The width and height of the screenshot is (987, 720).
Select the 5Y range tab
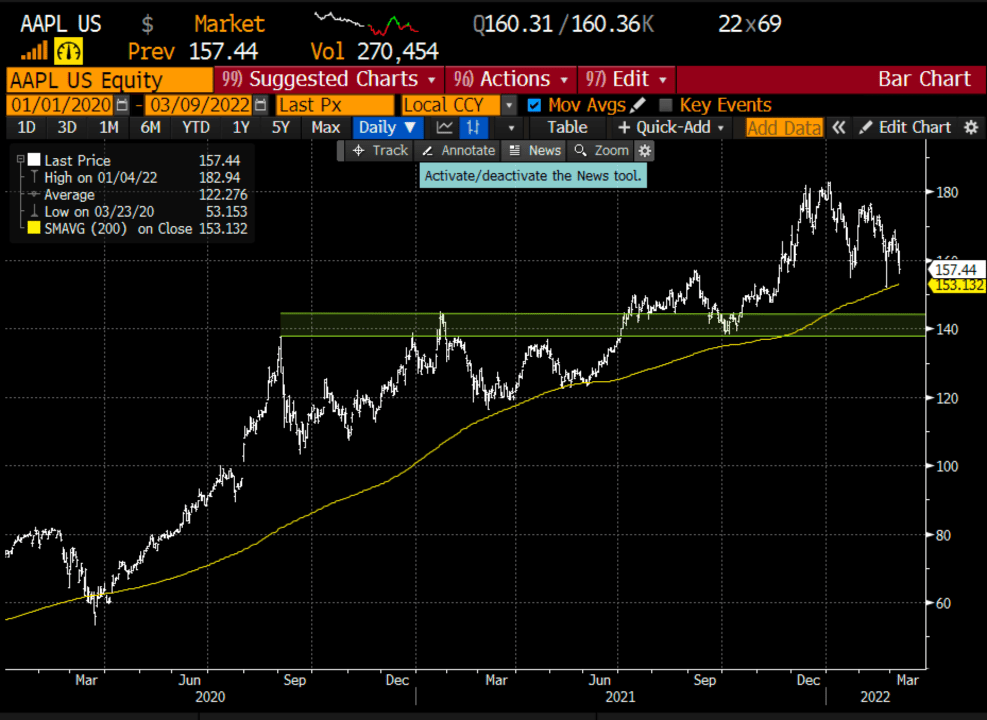pyautogui.click(x=281, y=128)
